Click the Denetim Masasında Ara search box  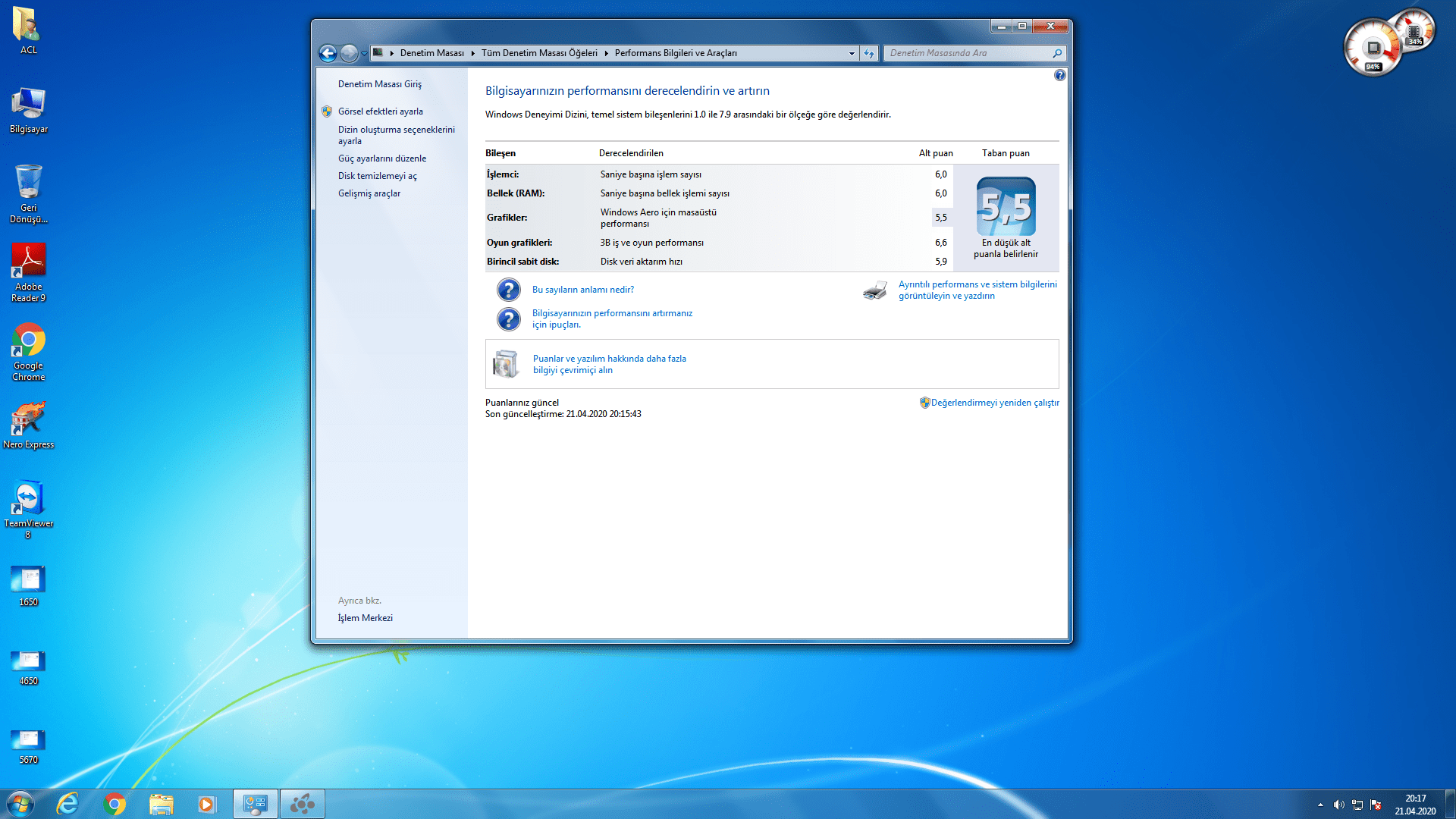(969, 53)
